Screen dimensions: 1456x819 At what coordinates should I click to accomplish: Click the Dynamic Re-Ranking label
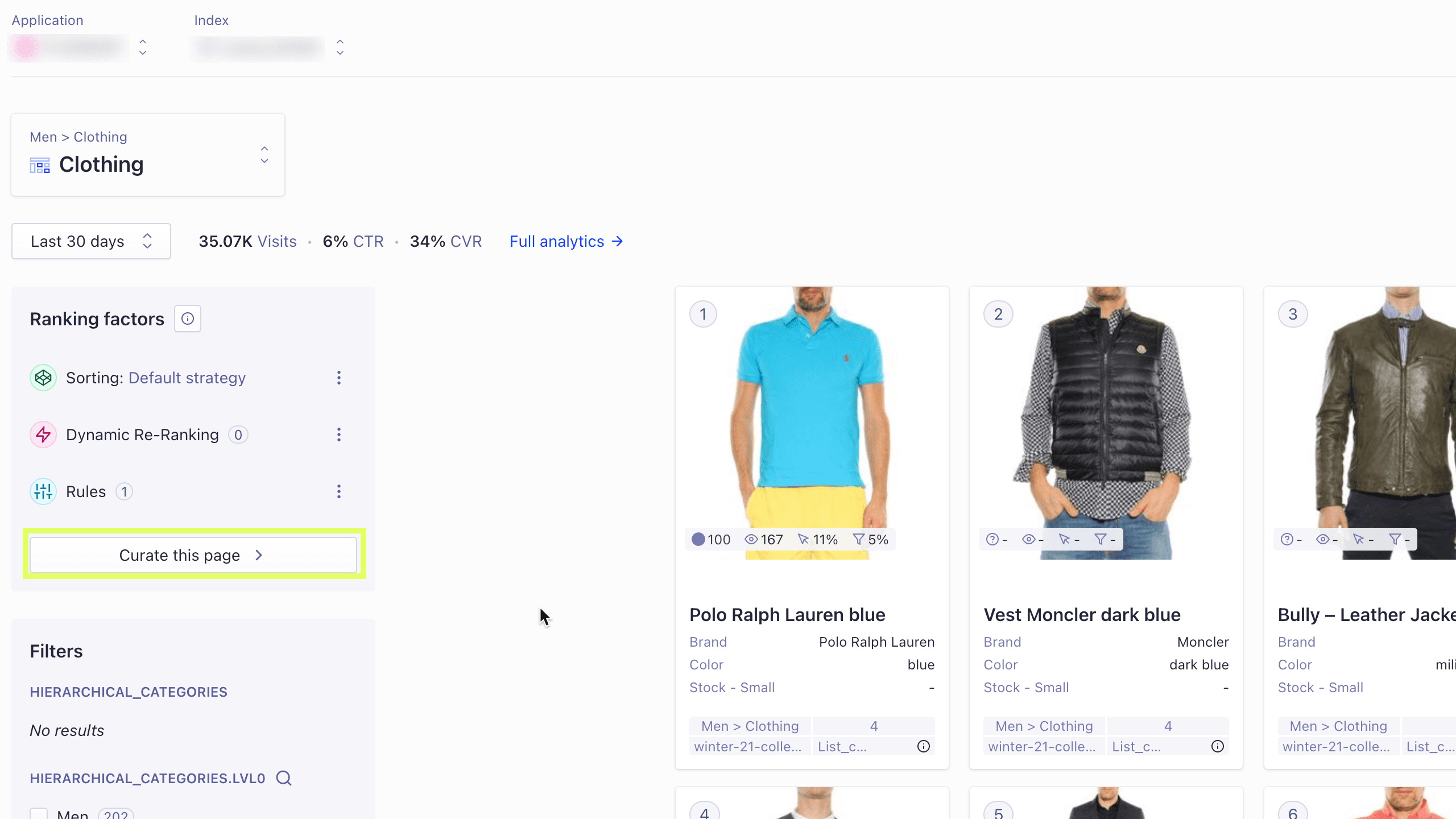(142, 435)
